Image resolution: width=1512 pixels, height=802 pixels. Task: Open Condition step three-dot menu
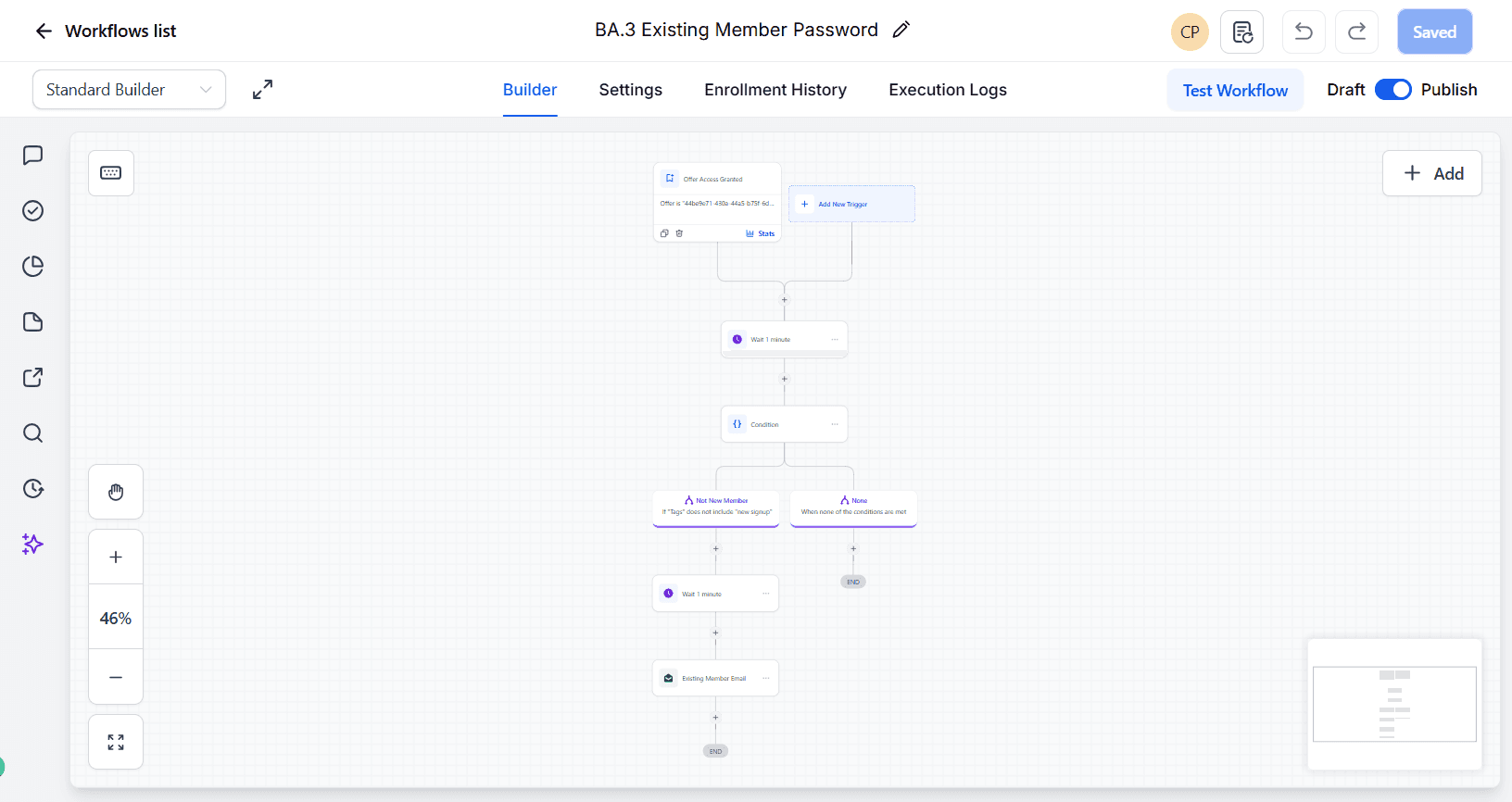(x=835, y=424)
